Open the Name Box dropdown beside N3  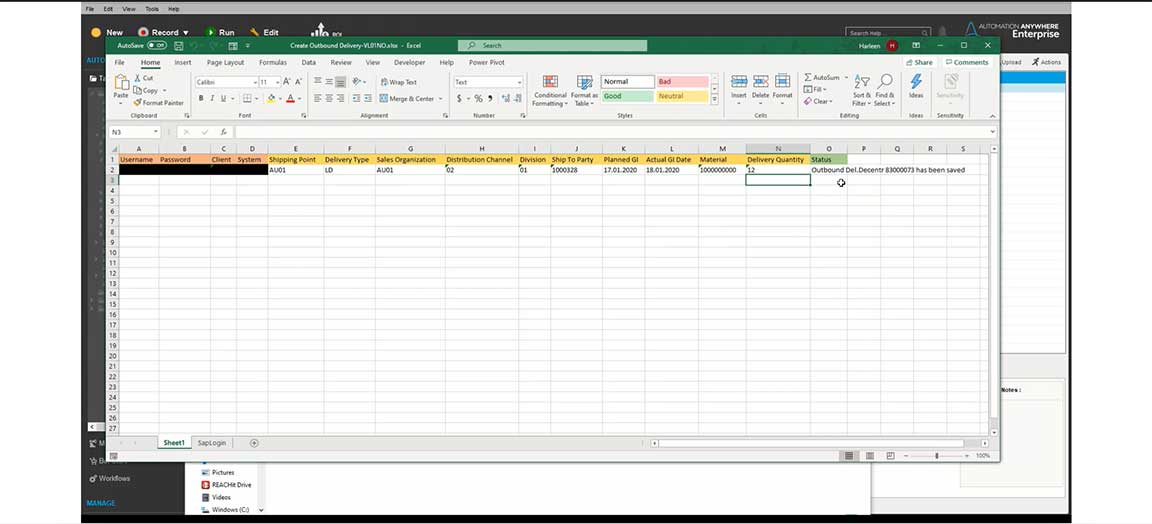coord(156,132)
